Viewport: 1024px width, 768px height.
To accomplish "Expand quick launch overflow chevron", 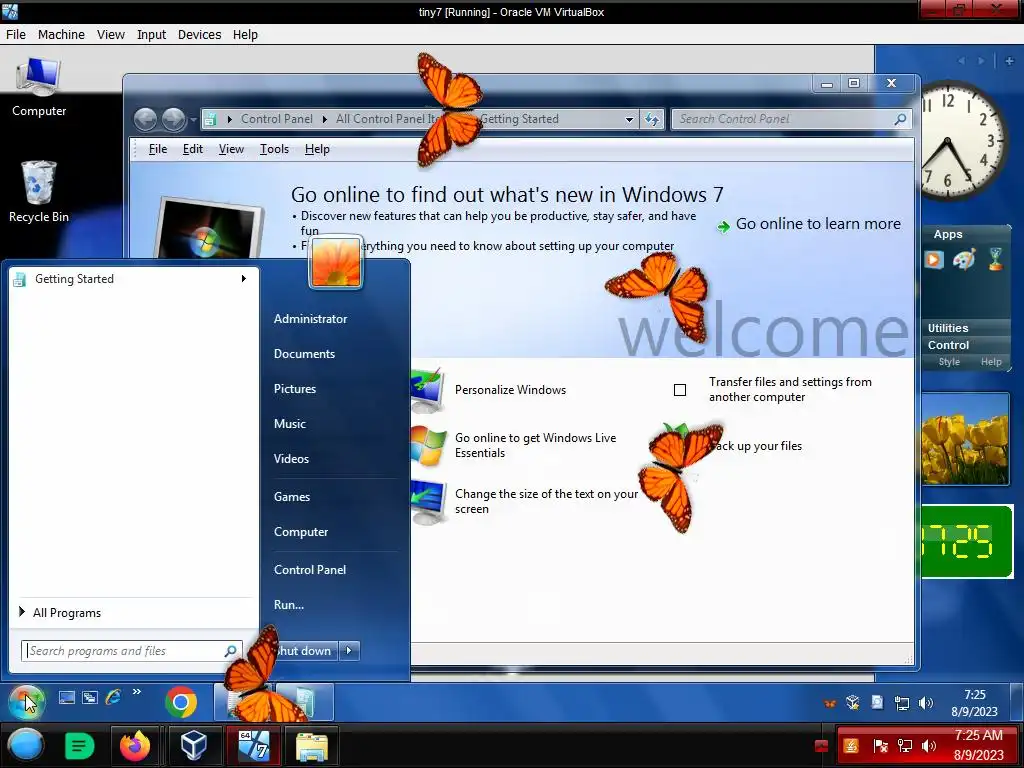I will pyautogui.click(x=136, y=692).
